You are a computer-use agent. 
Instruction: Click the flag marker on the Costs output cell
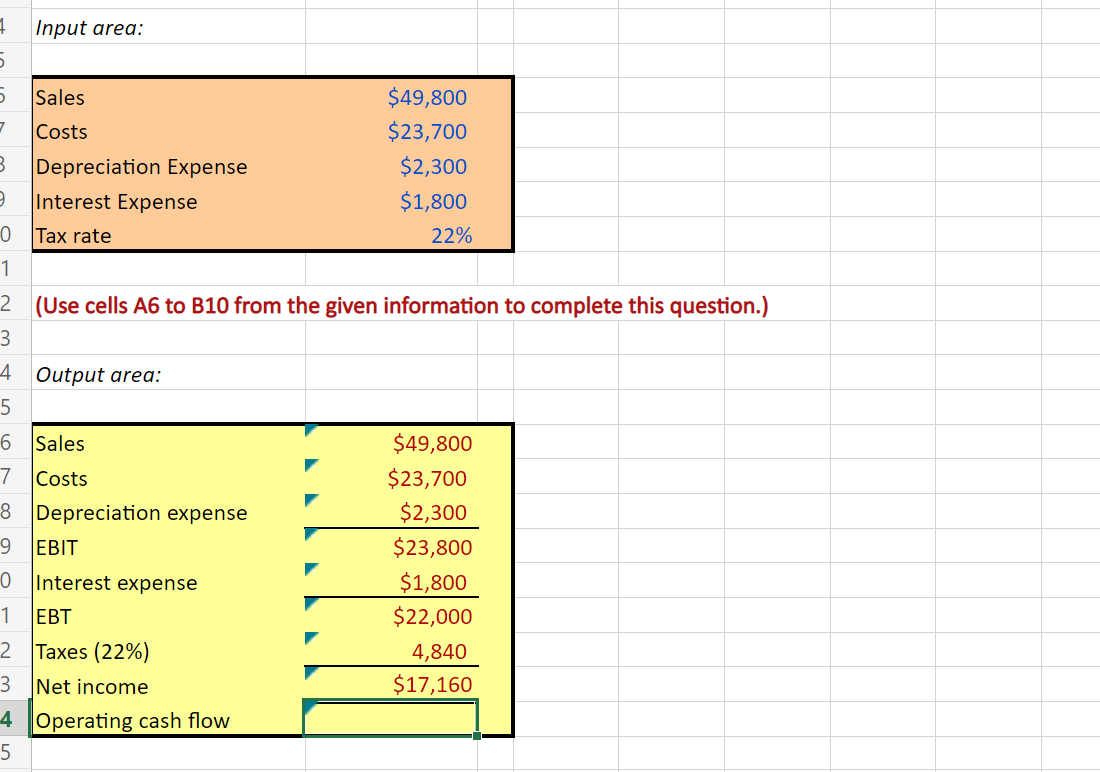(x=311, y=464)
